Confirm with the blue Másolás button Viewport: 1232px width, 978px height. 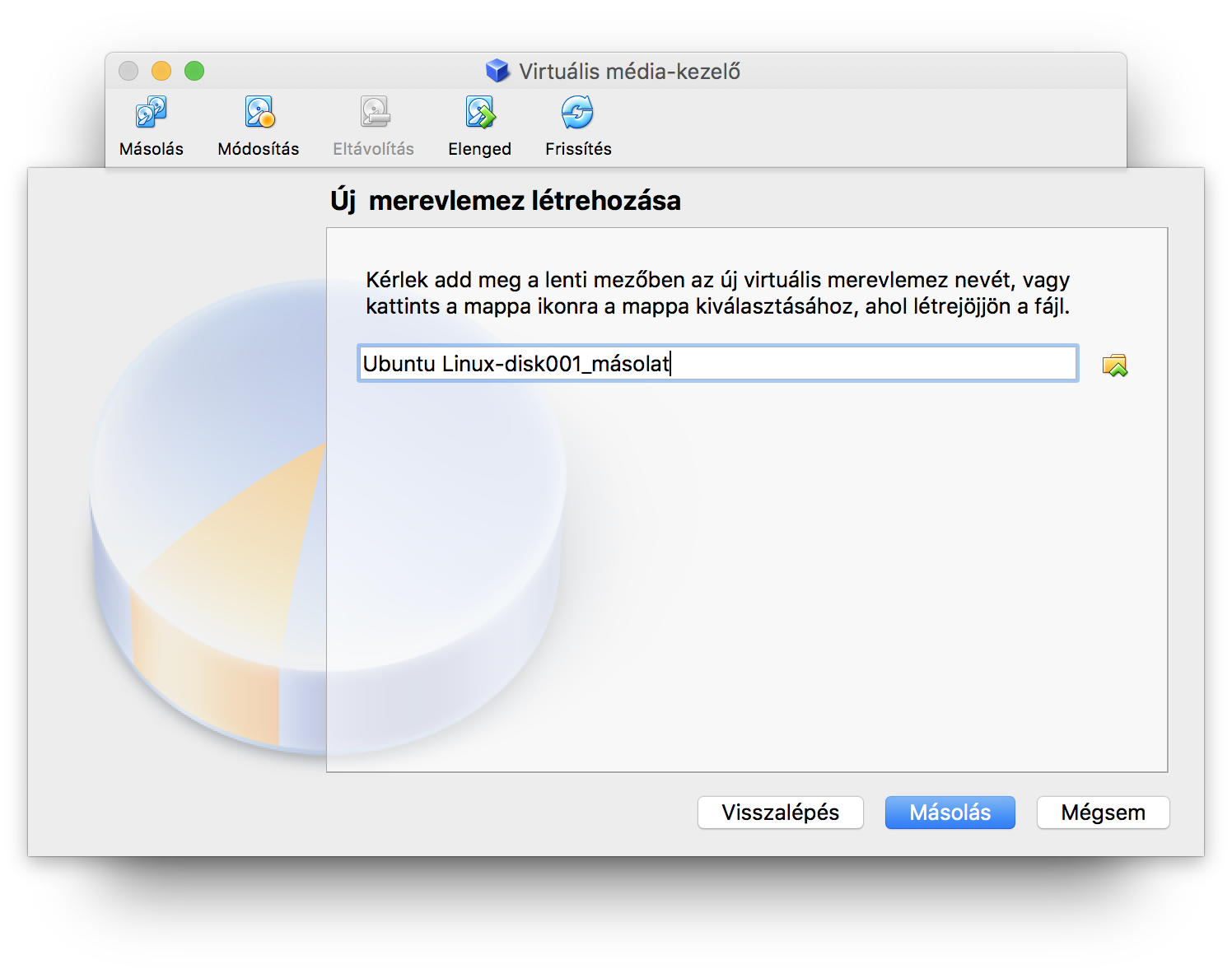pyautogui.click(x=950, y=813)
